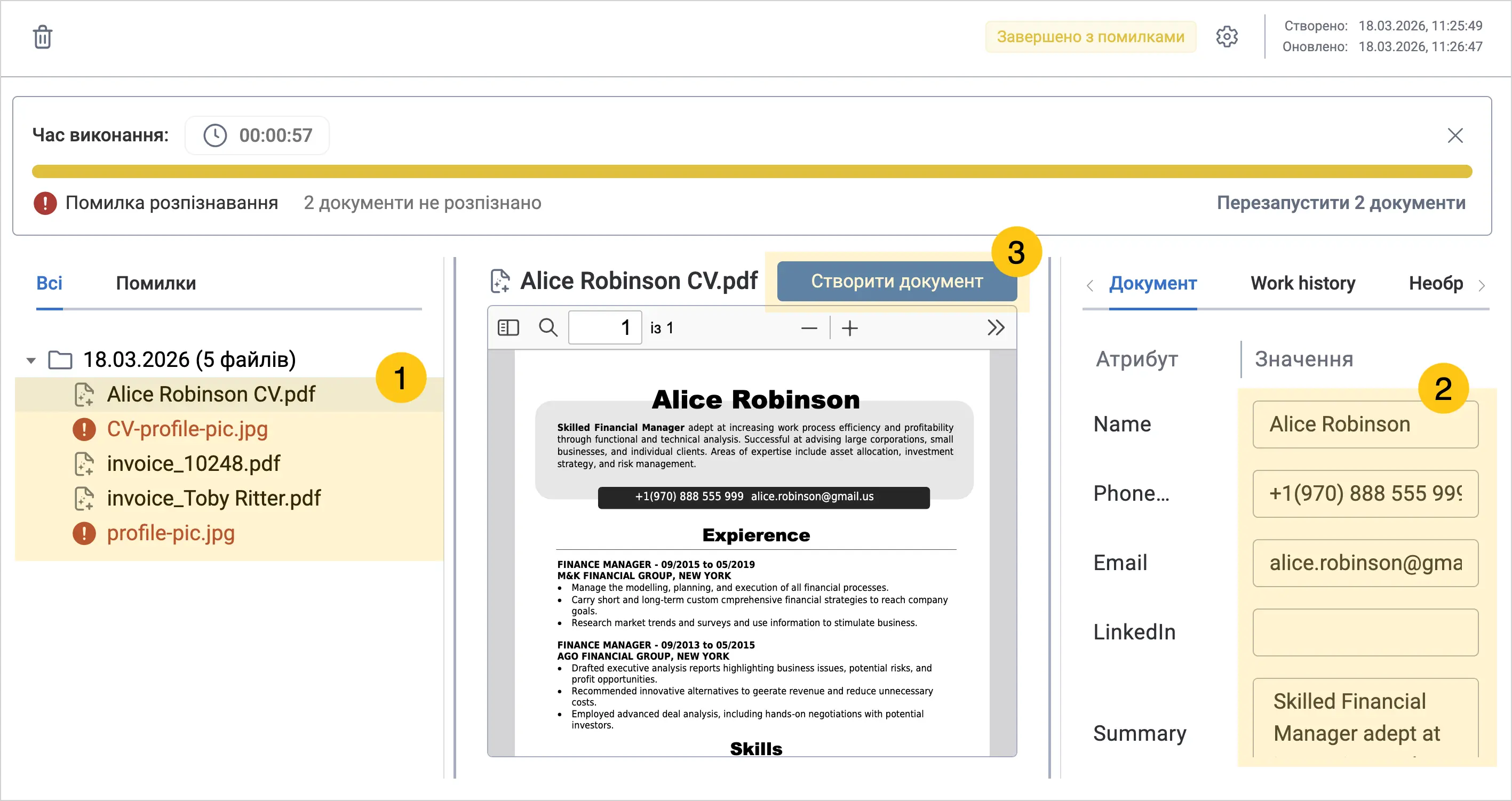
Task: Click error icon beside CV-profile-pic.jpg
Action: [x=84, y=429]
